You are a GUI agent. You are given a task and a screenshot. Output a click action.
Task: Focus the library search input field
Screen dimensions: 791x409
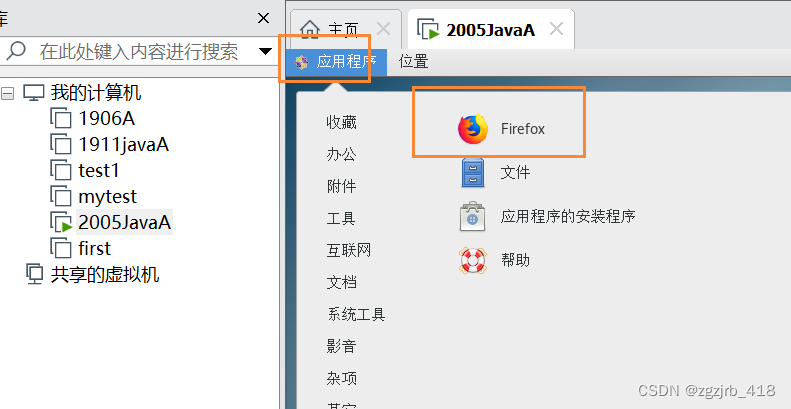pyautogui.click(x=139, y=51)
